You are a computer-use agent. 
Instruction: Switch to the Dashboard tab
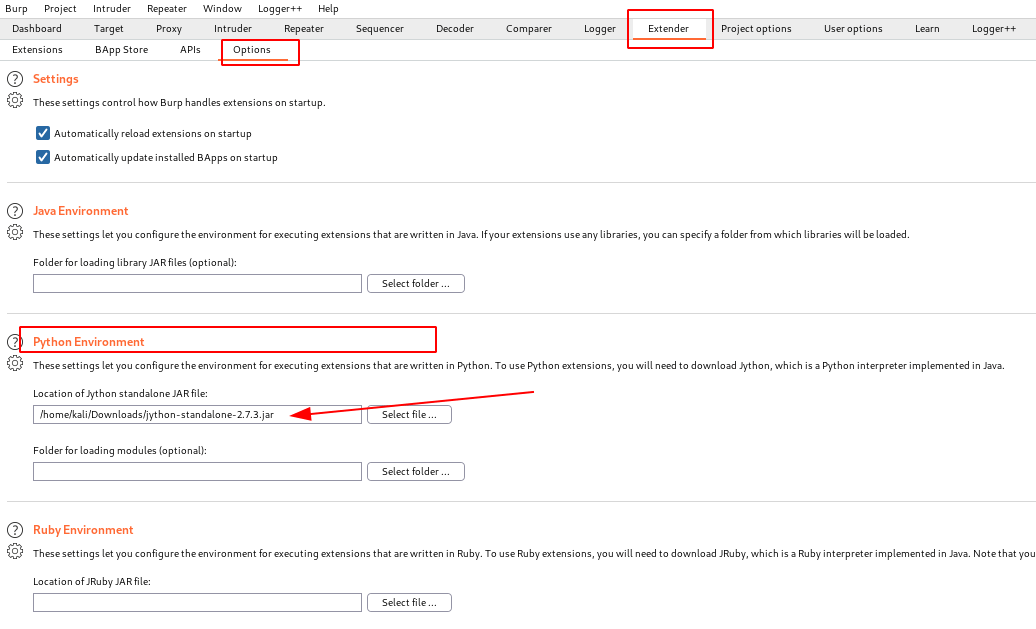click(x=37, y=29)
